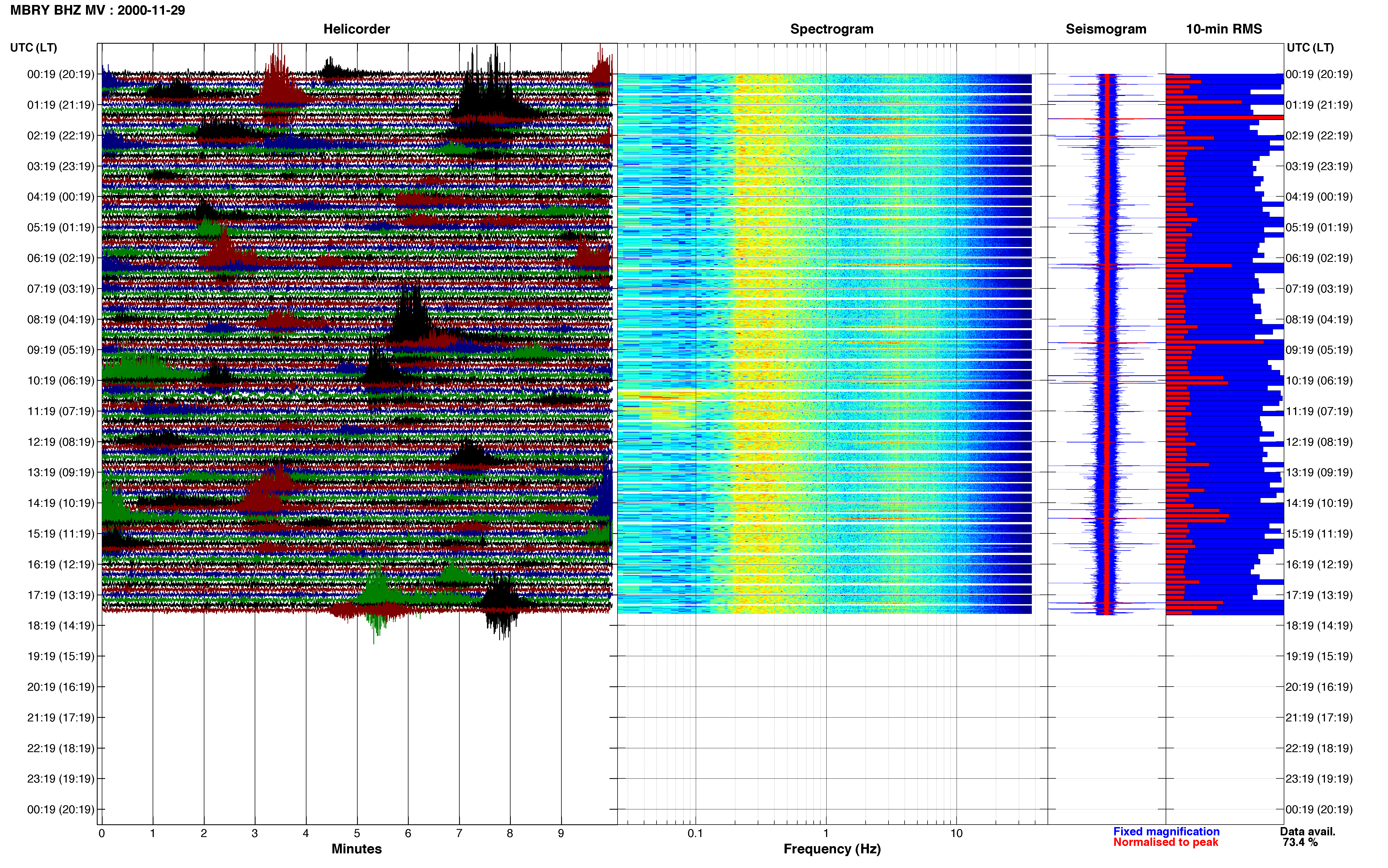This screenshot has width=1388, height=868.
Task: Click left time label '14:19 (10:19)'
Action: (61, 503)
